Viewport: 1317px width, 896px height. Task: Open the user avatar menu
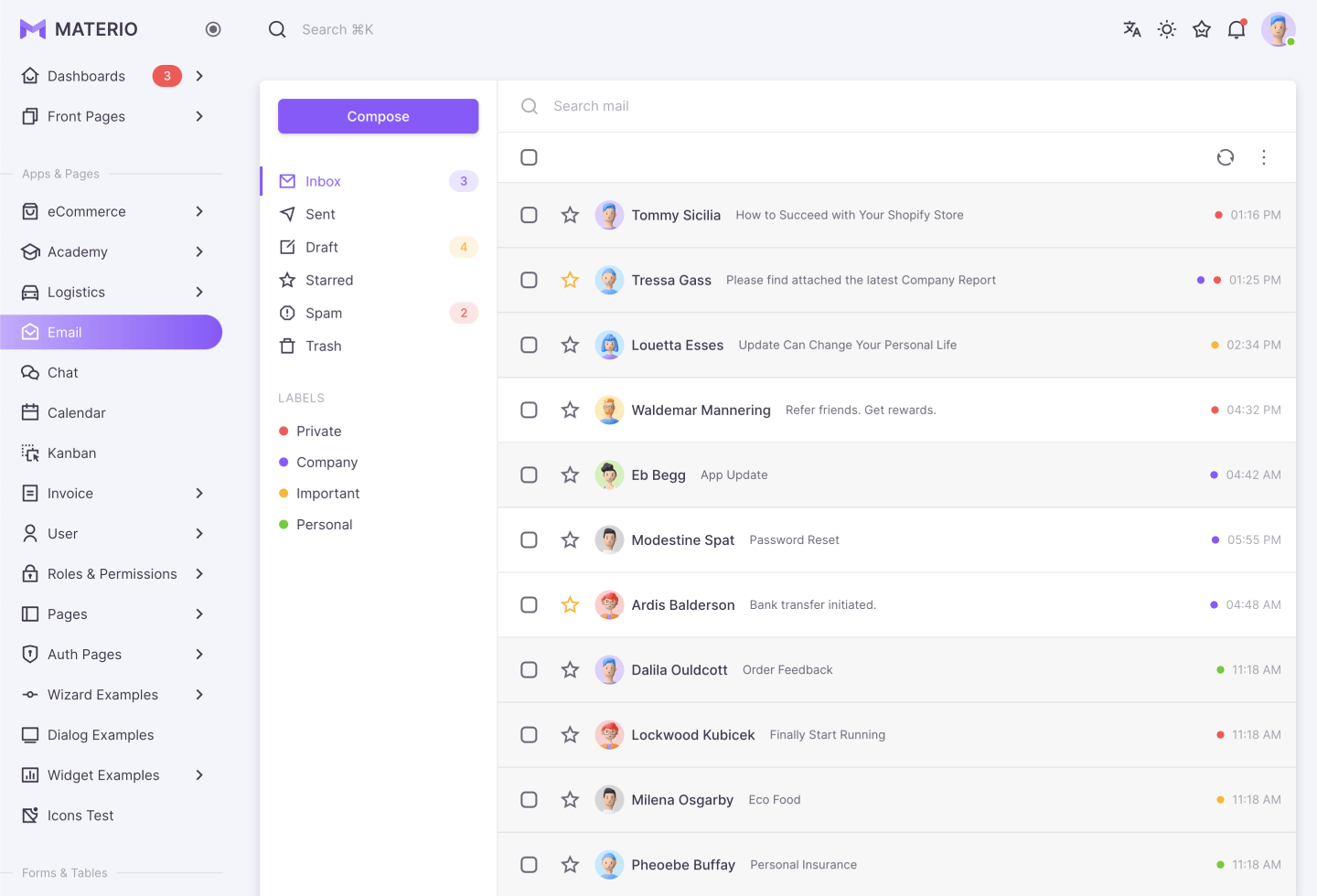click(x=1278, y=29)
